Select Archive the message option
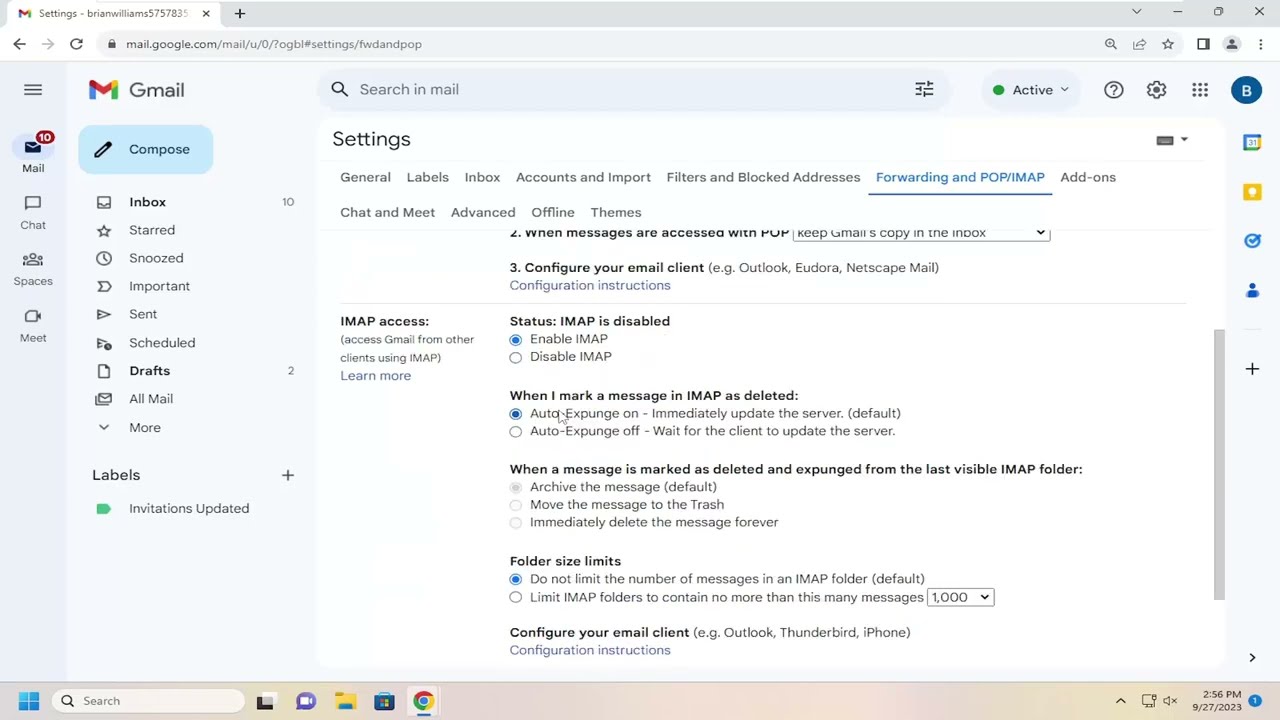1280x720 pixels. coord(516,487)
